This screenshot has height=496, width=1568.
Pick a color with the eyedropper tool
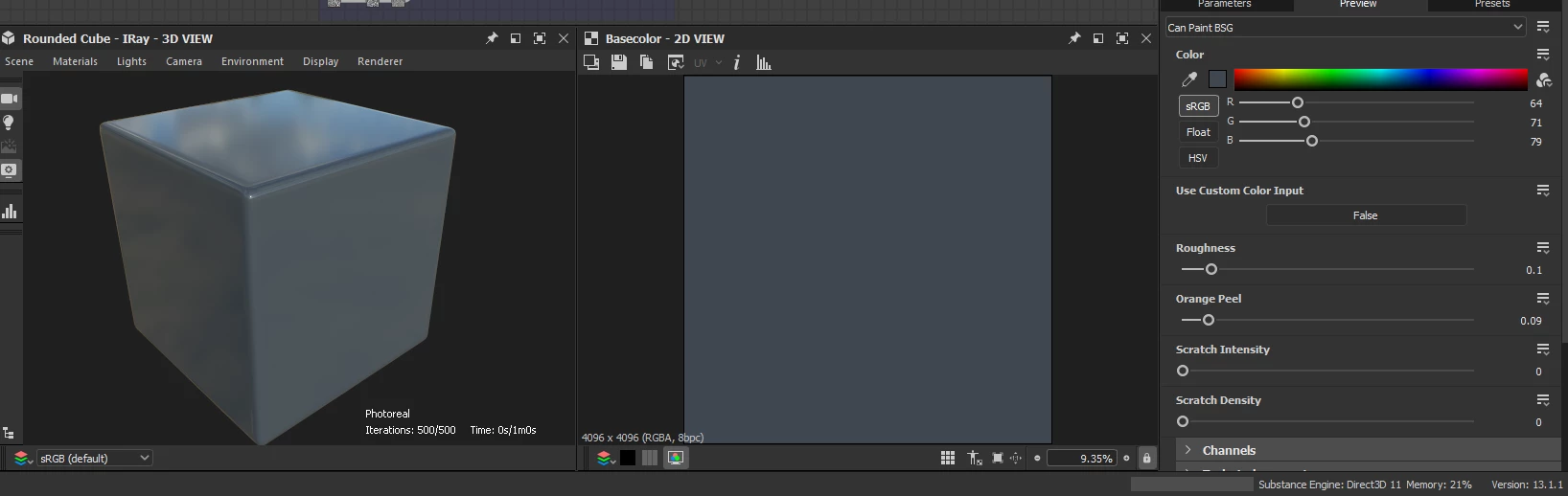1189,79
